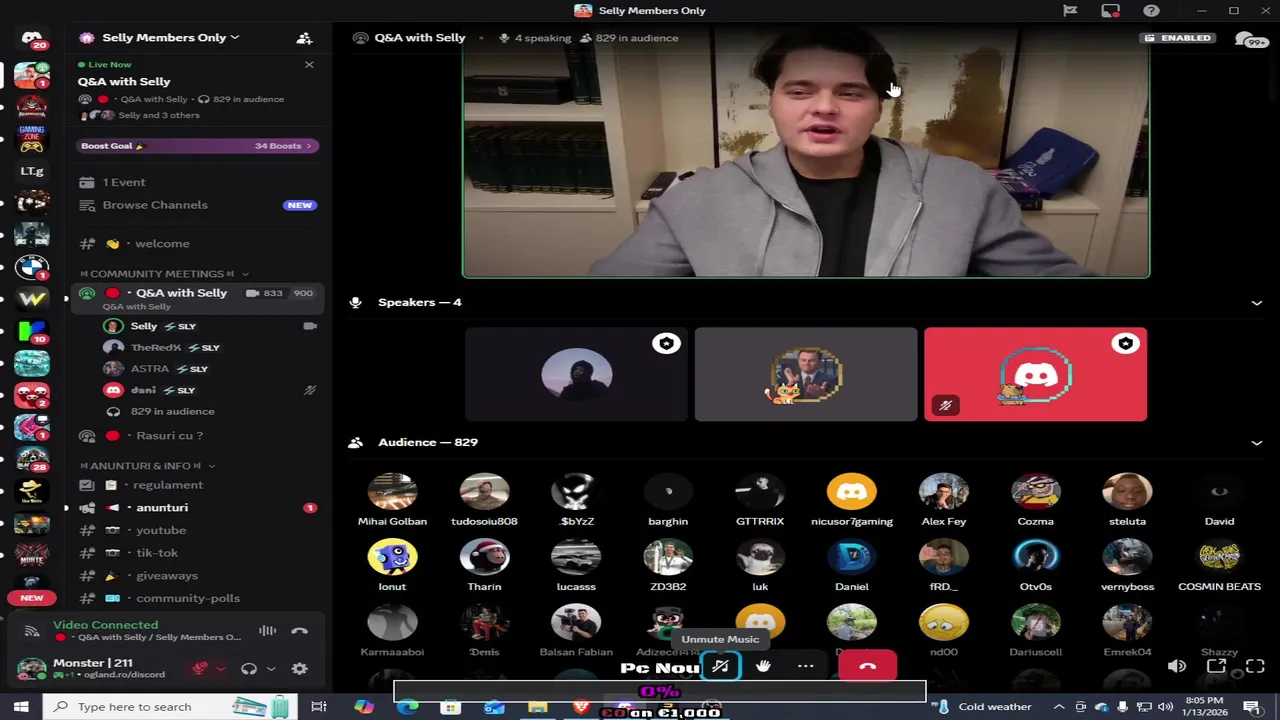Click the ENABLED indicator at stage top right

(x=1178, y=38)
